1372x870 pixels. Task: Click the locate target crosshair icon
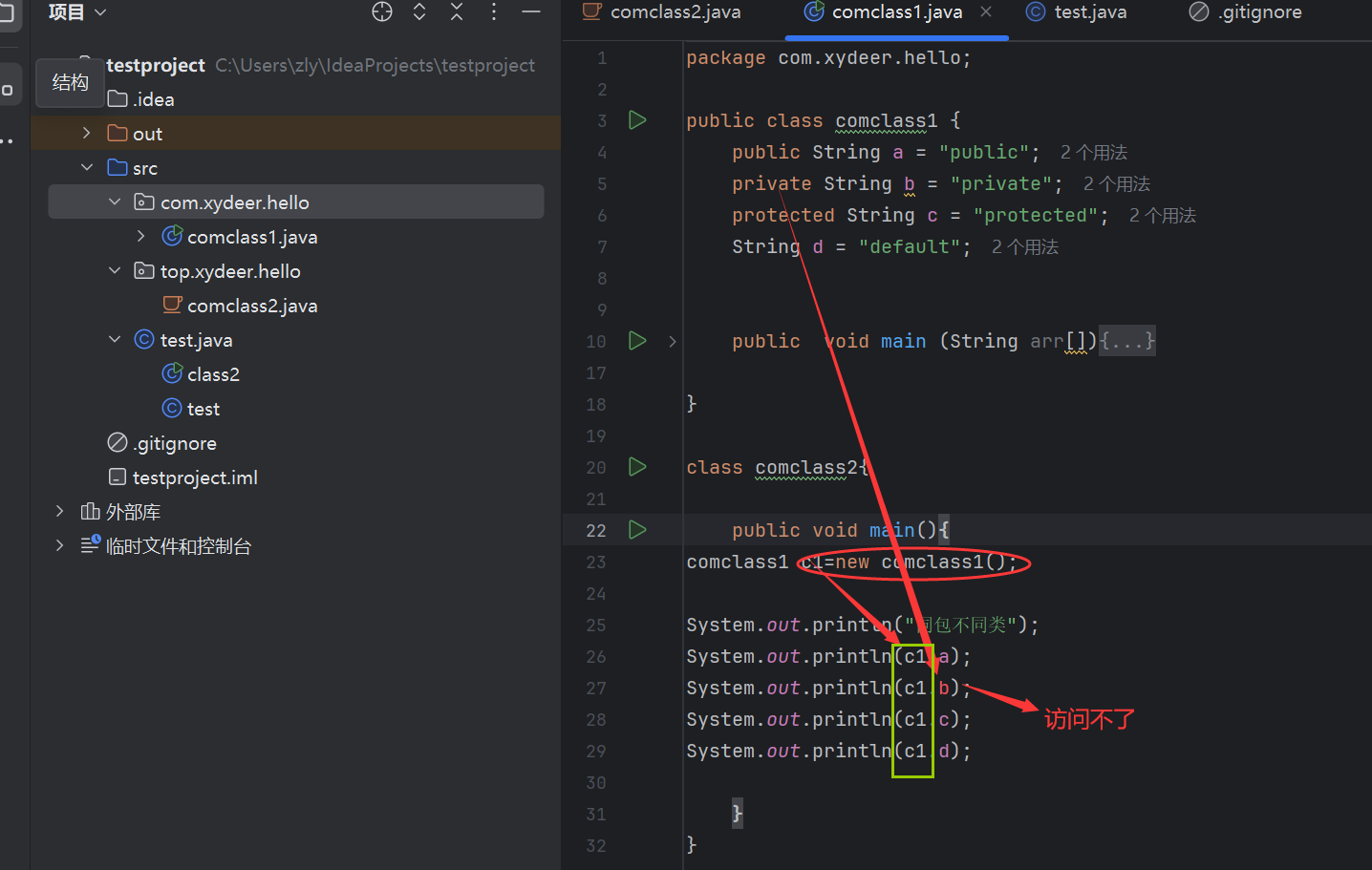click(x=382, y=11)
